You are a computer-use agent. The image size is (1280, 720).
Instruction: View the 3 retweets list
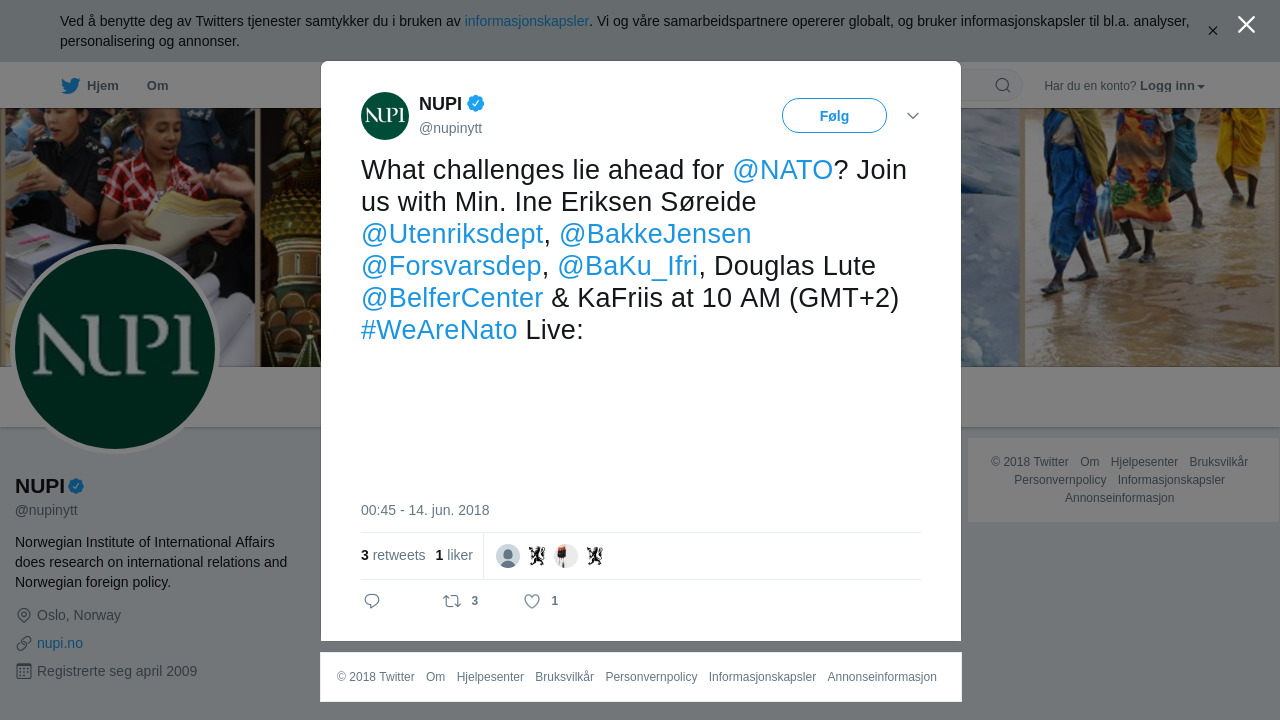tap(393, 555)
